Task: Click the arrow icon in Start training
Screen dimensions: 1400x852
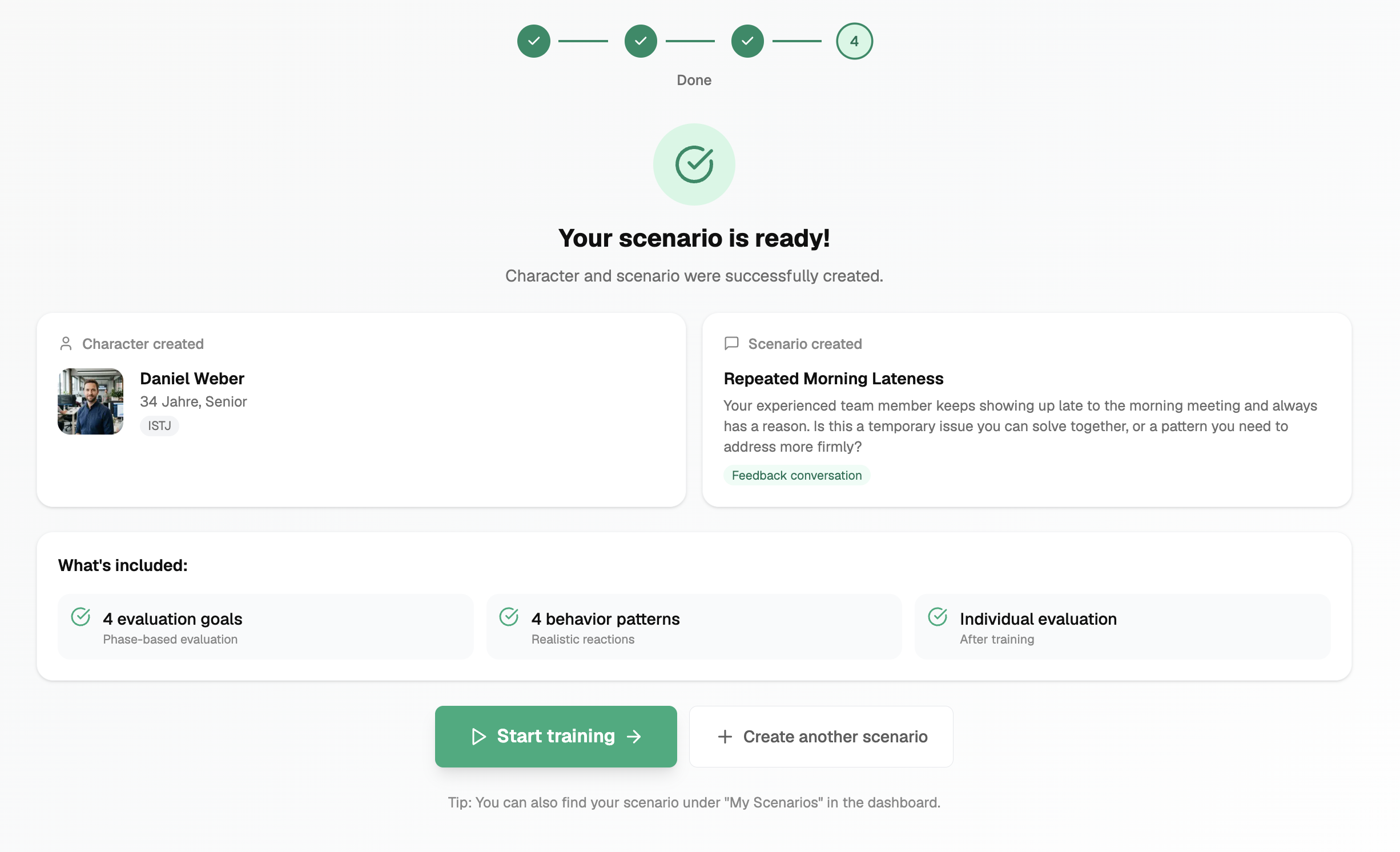Action: (634, 736)
